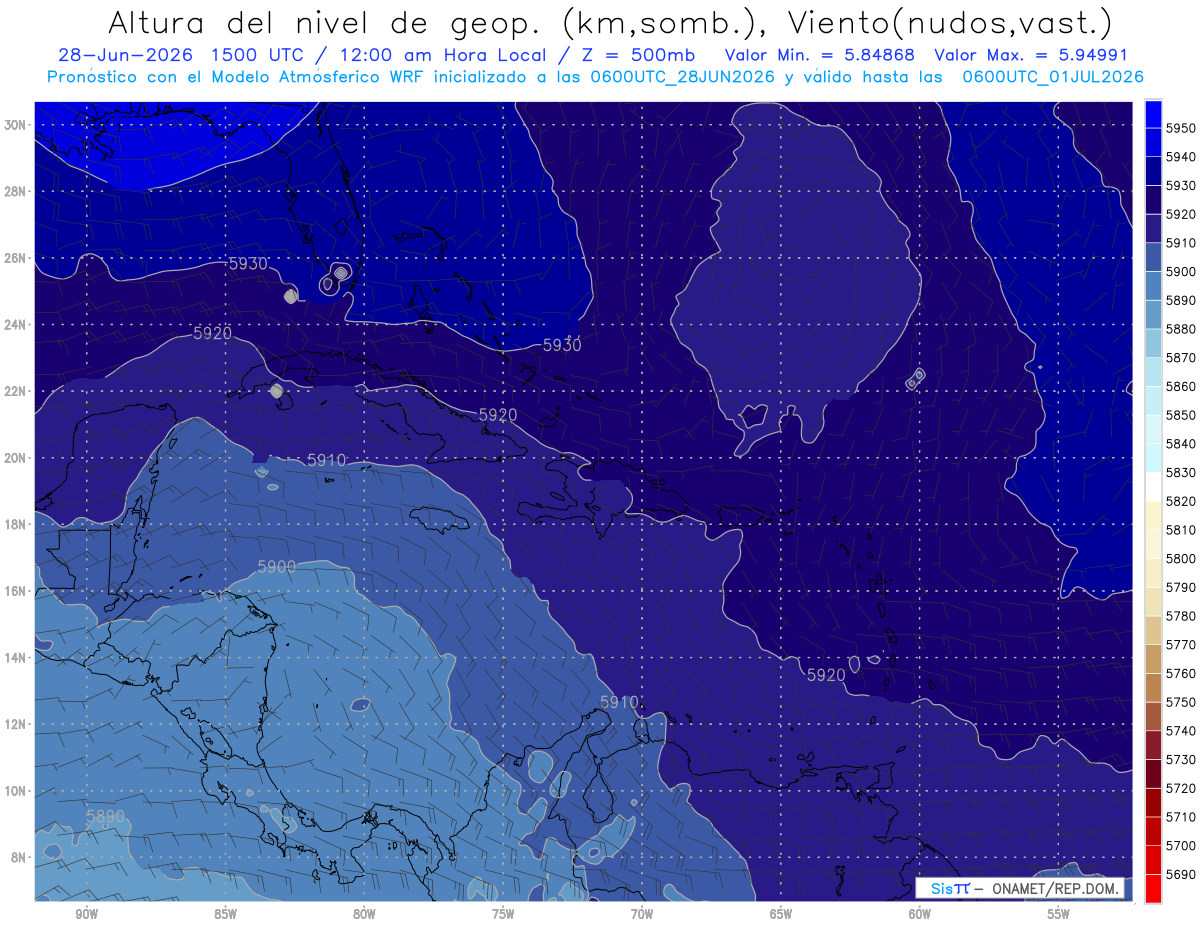Click the 5930 contour label near the Bahamas
1200x927 pixels.
pos(562,345)
